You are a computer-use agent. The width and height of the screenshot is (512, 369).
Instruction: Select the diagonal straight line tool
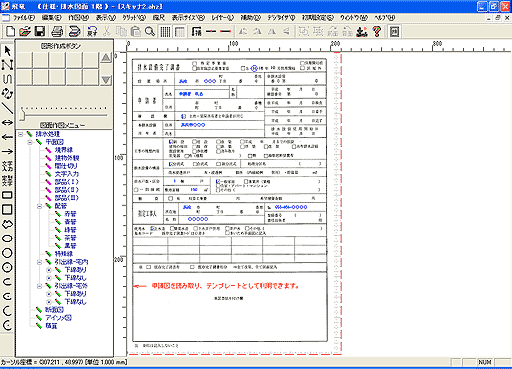[7, 108]
